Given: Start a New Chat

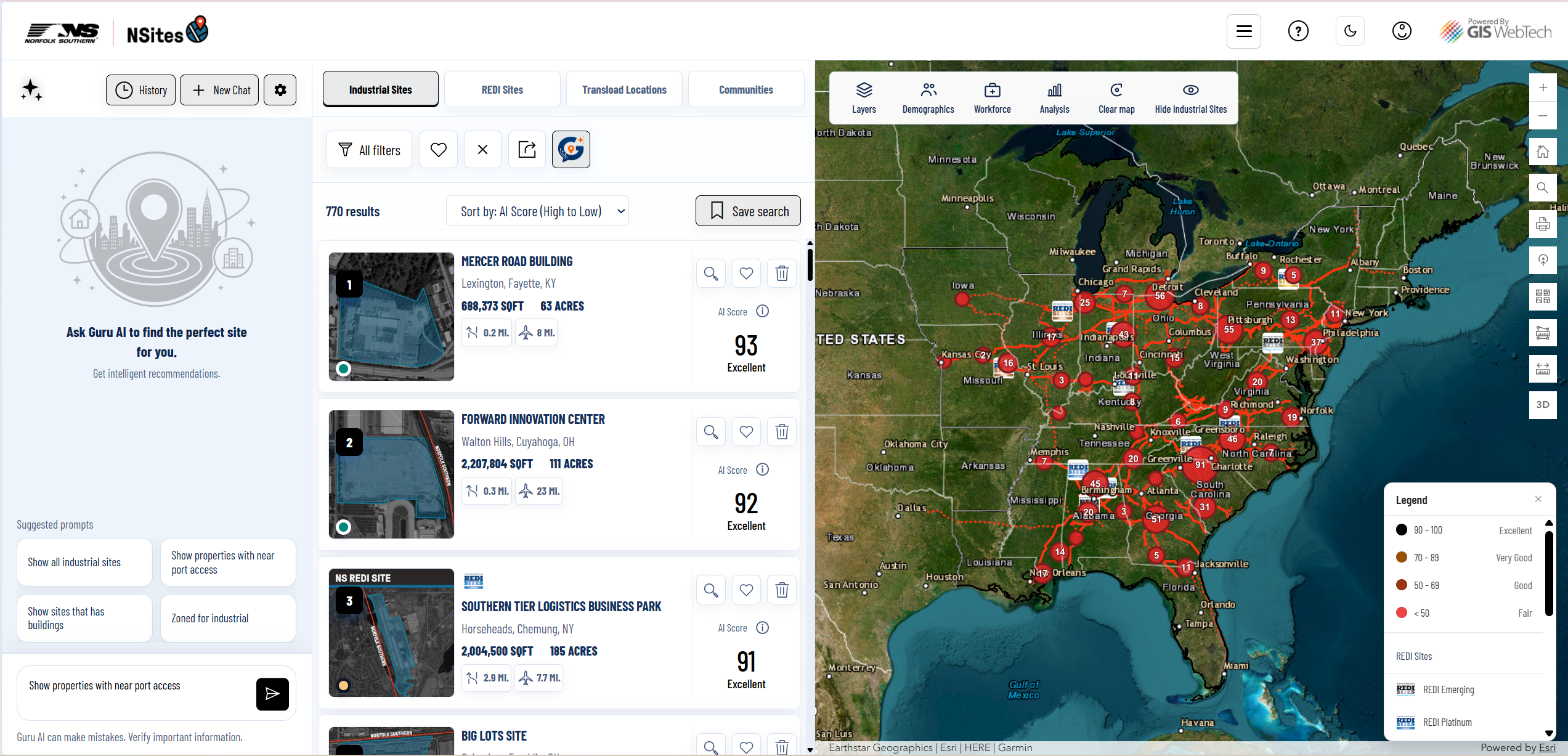Looking at the screenshot, I should [x=219, y=90].
